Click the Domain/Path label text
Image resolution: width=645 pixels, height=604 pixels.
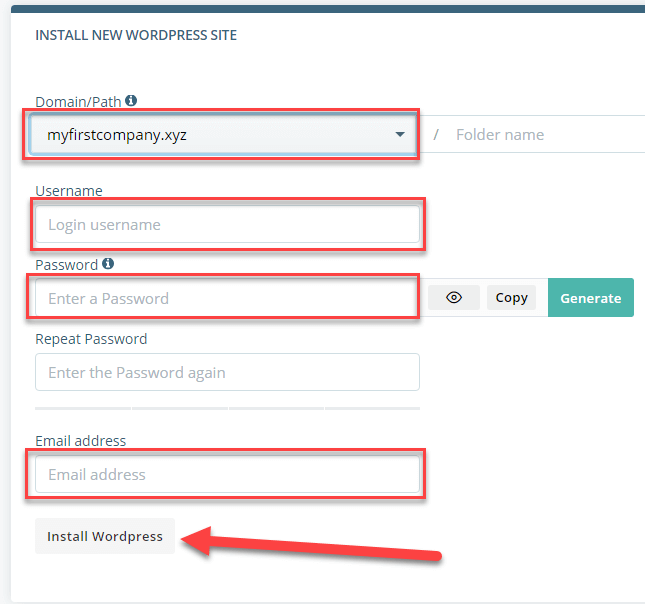coord(78,101)
